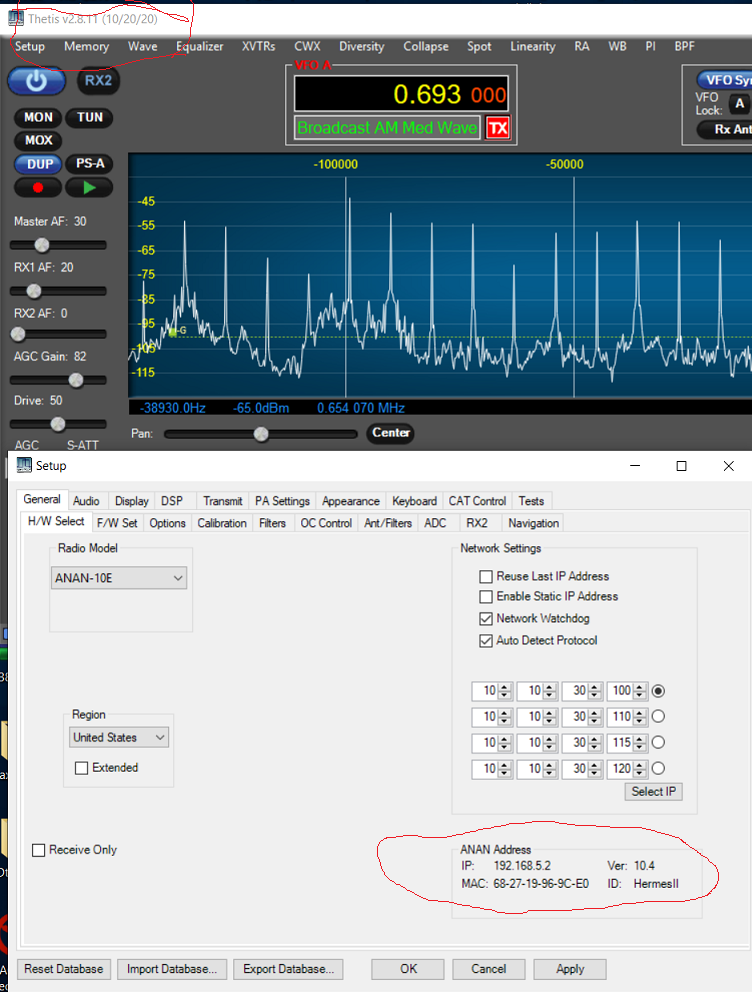Click the Export Database button

(x=288, y=969)
